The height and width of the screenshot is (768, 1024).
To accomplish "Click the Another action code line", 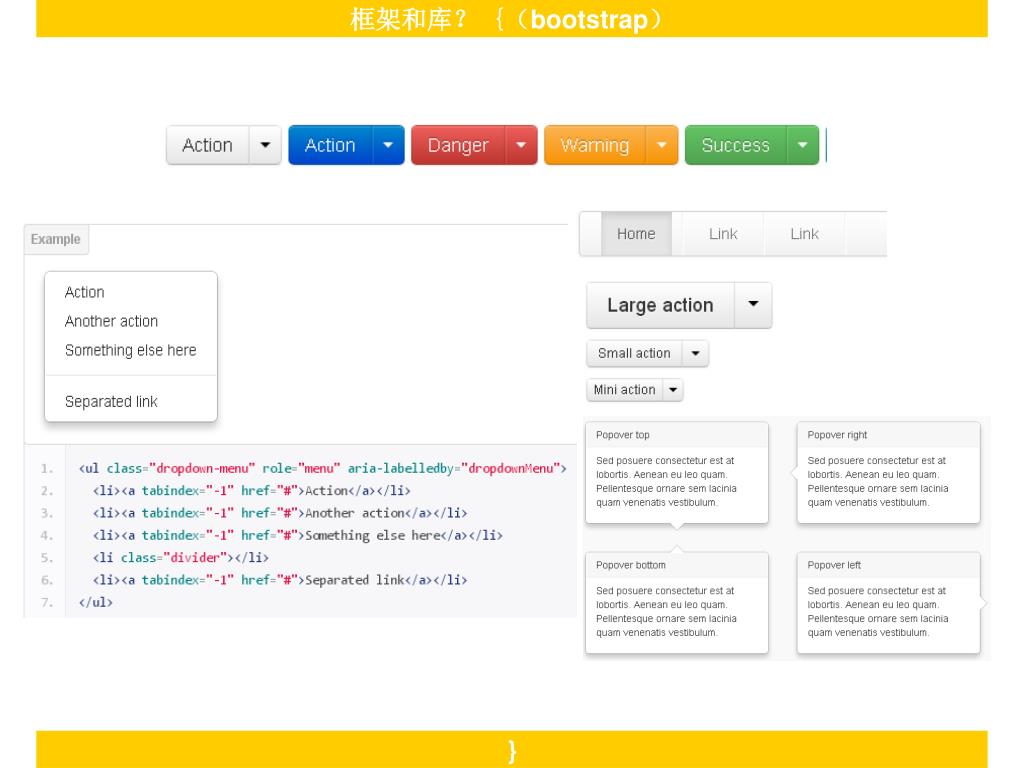I will click(x=280, y=513).
